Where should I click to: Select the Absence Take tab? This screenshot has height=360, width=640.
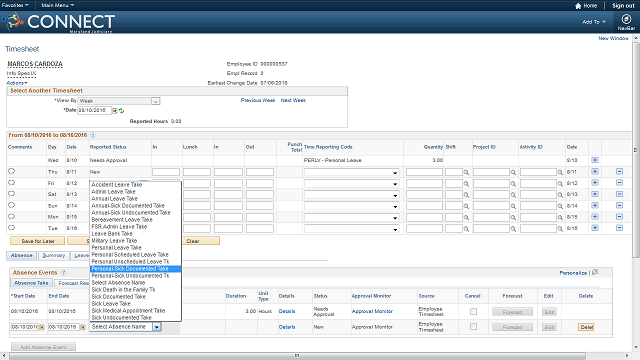coord(31,283)
